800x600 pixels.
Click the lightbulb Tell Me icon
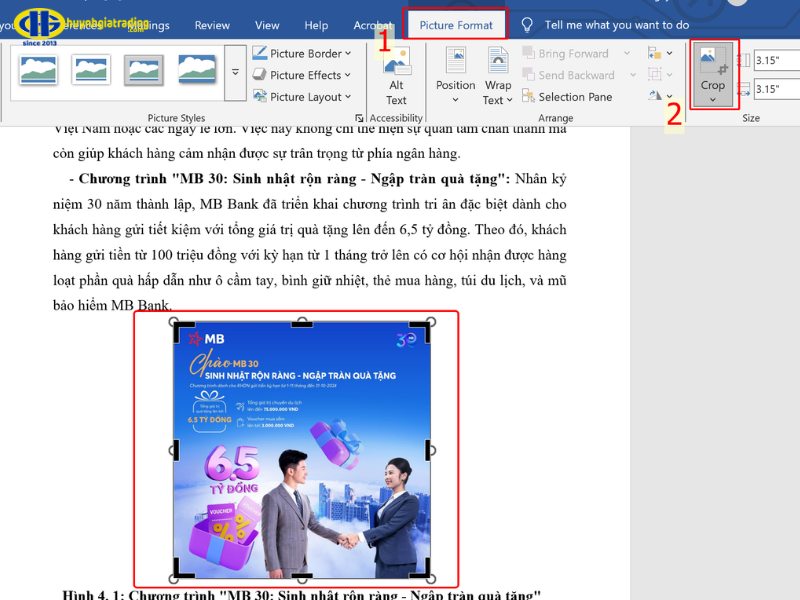pos(527,25)
